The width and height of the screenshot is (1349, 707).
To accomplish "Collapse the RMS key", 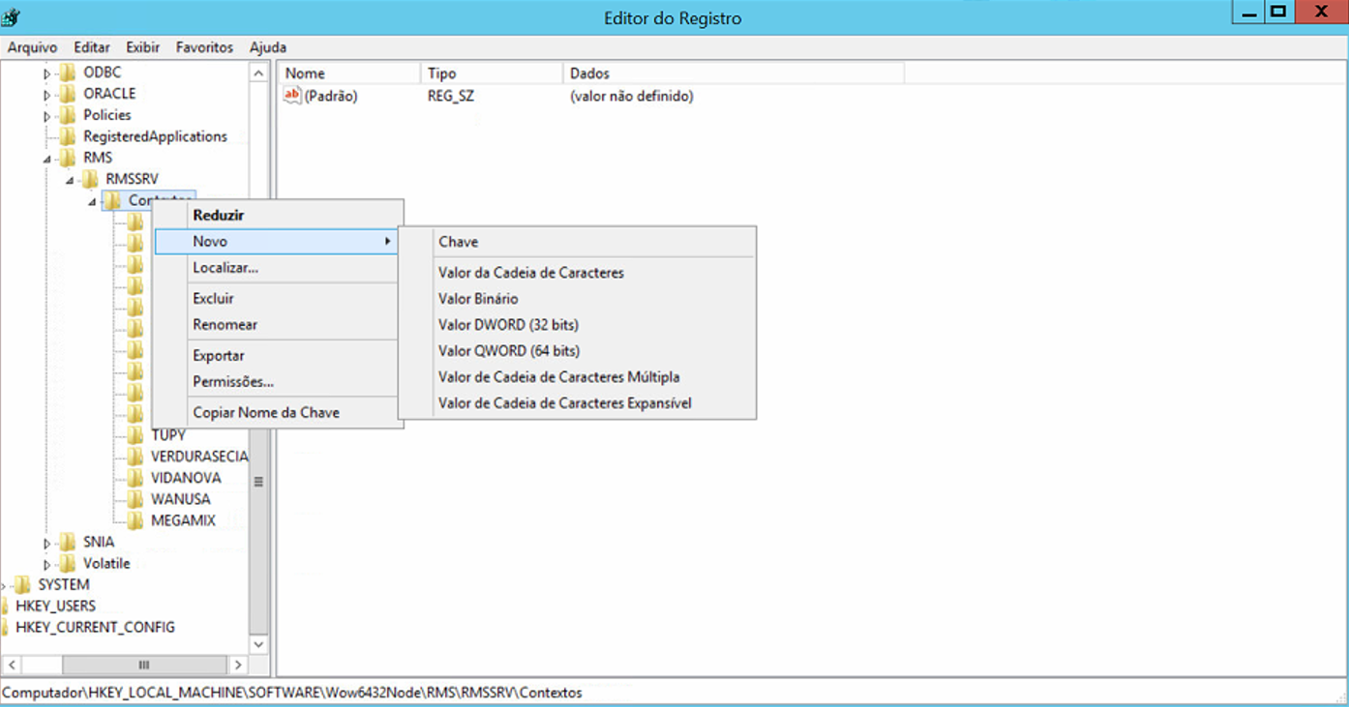I will pyautogui.click(x=47, y=159).
